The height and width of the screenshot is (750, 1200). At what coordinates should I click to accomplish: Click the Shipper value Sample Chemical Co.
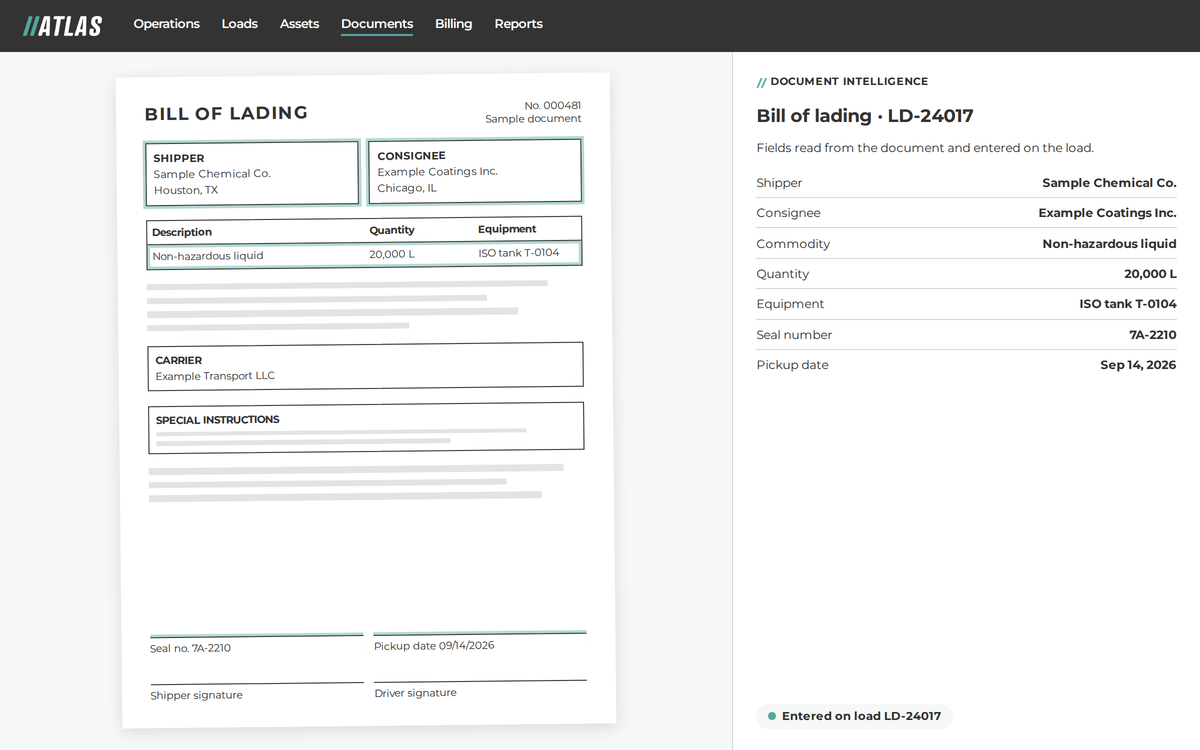pos(1109,183)
